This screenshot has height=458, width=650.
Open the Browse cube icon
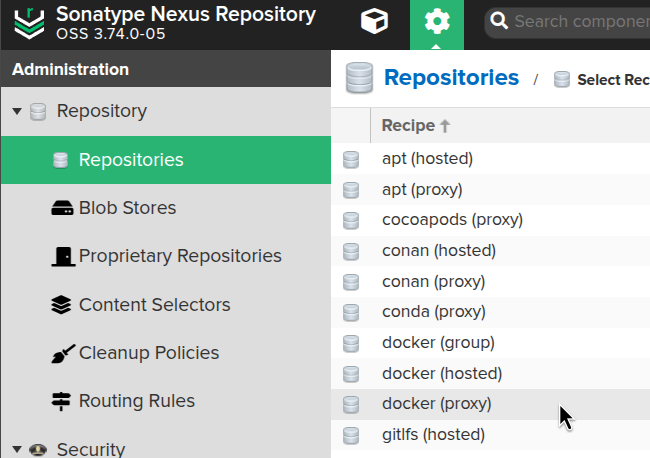click(374, 21)
